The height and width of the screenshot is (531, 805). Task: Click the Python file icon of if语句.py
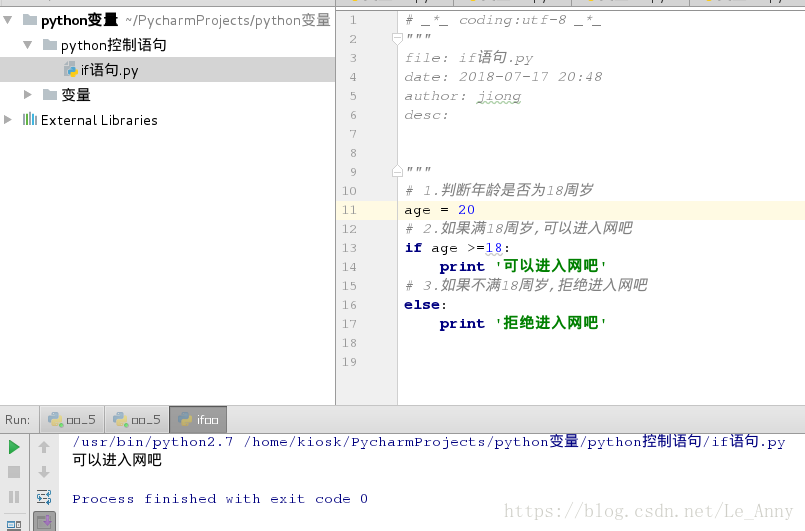tap(70, 69)
